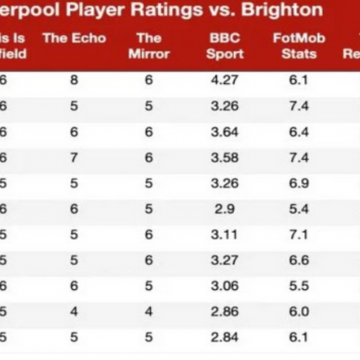The height and width of the screenshot is (360, 360).
Task: Click the BBC Sport value 3.27
Action: pos(225,260)
